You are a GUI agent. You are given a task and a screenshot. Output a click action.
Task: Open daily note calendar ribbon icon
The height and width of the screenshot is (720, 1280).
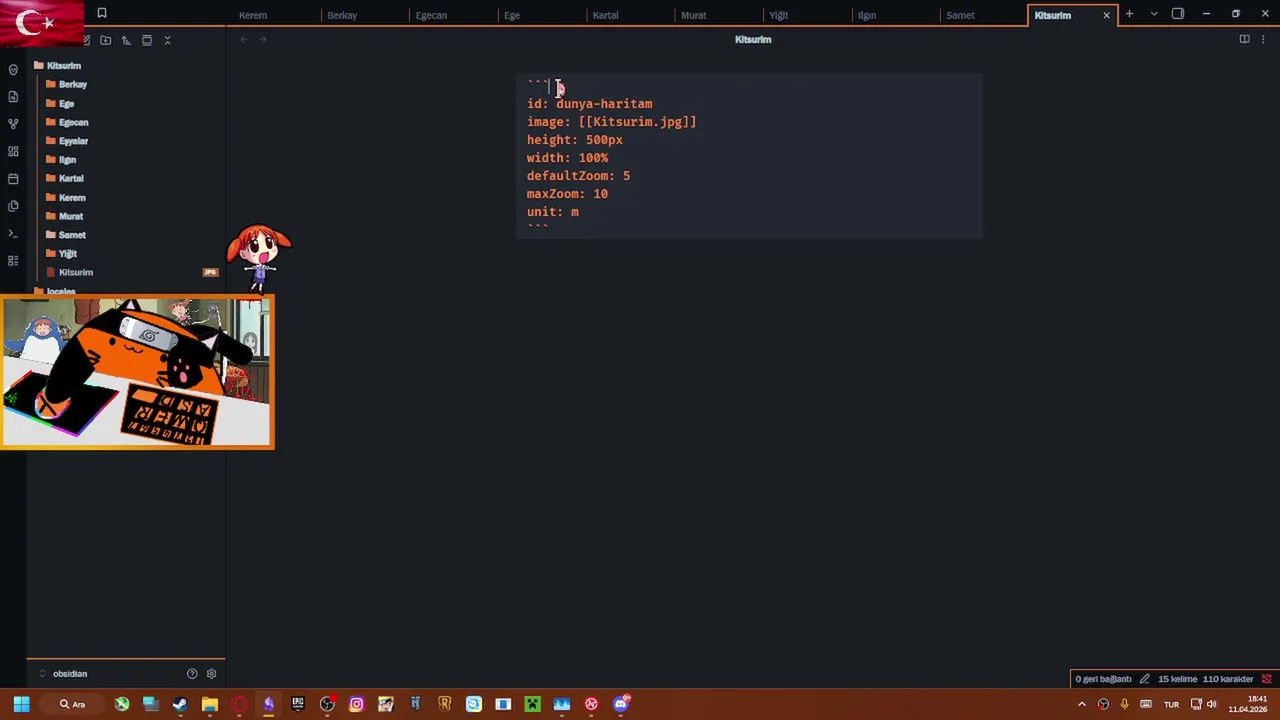coord(13,179)
